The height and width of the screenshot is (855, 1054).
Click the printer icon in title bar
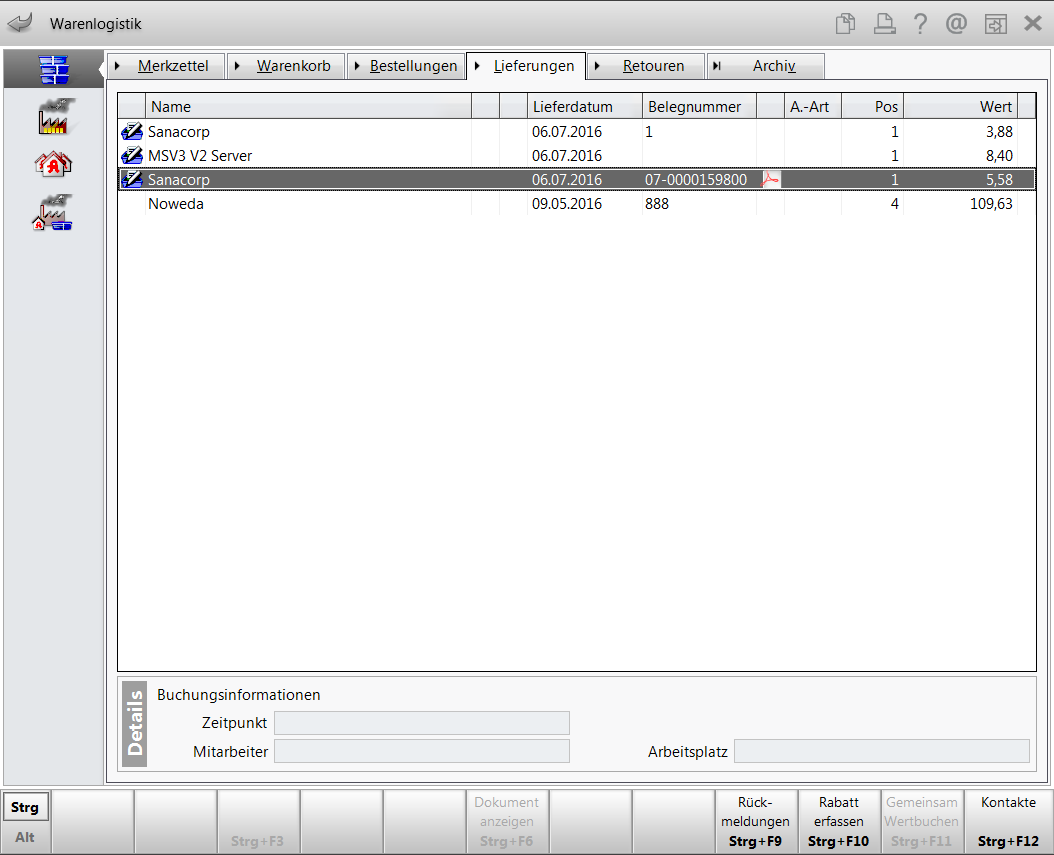pyautogui.click(x=884, y=24)
